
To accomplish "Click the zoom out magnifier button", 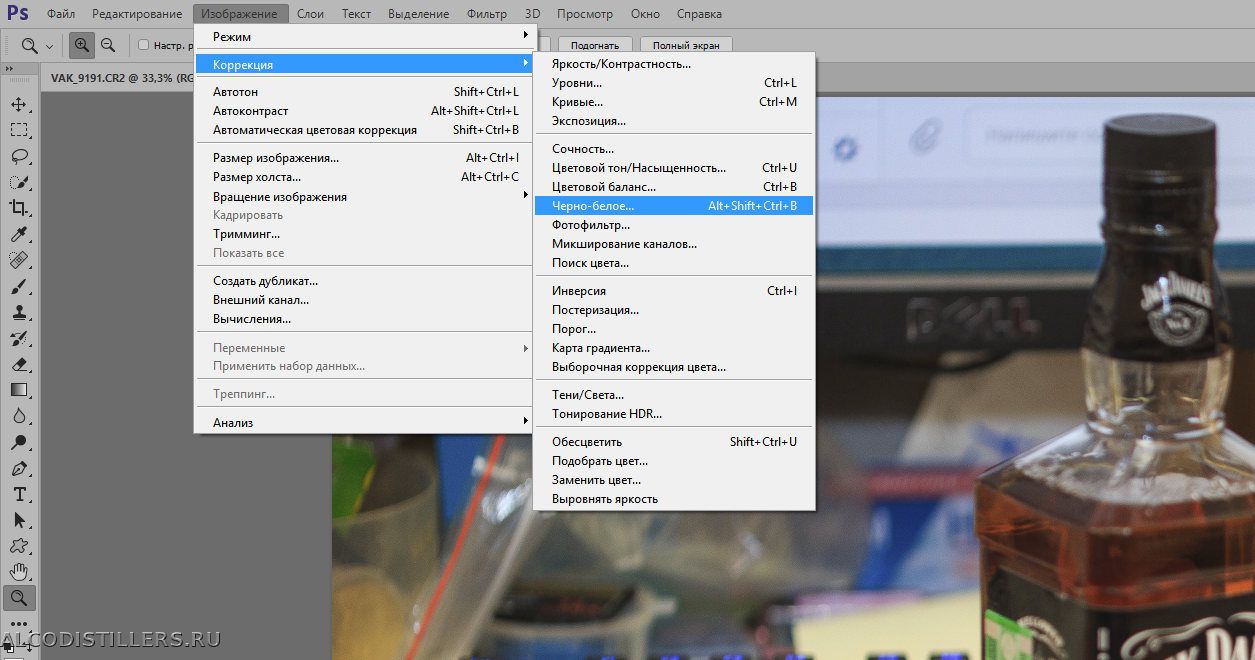I will point(108,45).
